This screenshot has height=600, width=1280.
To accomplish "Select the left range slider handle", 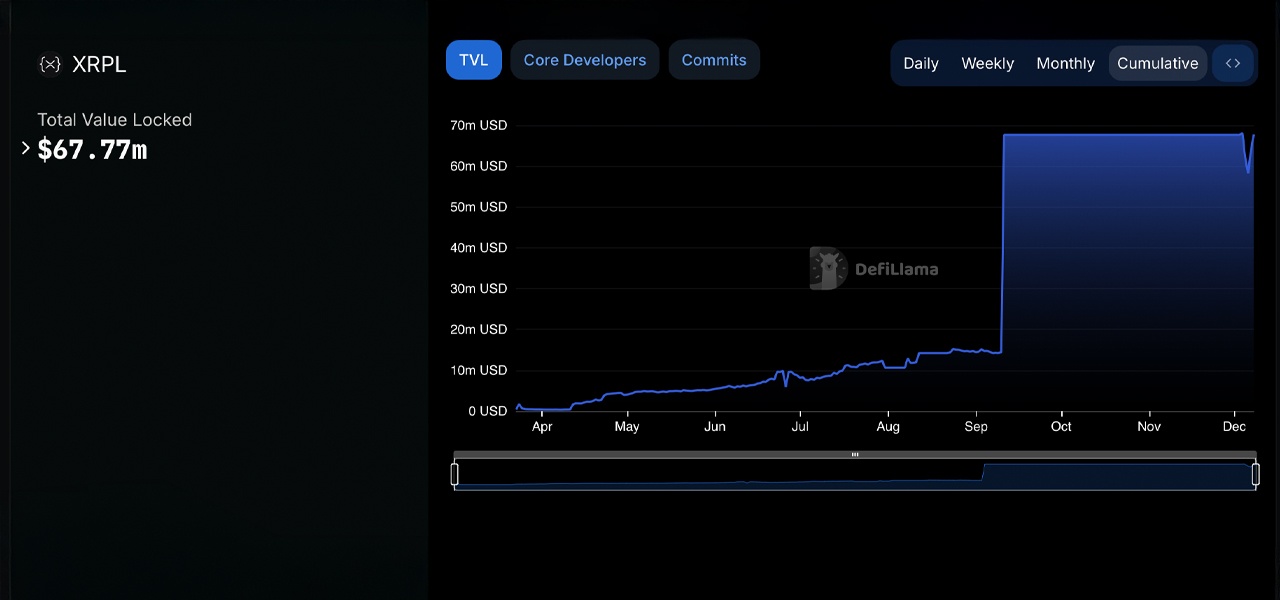I will click(x=455, y=474).
